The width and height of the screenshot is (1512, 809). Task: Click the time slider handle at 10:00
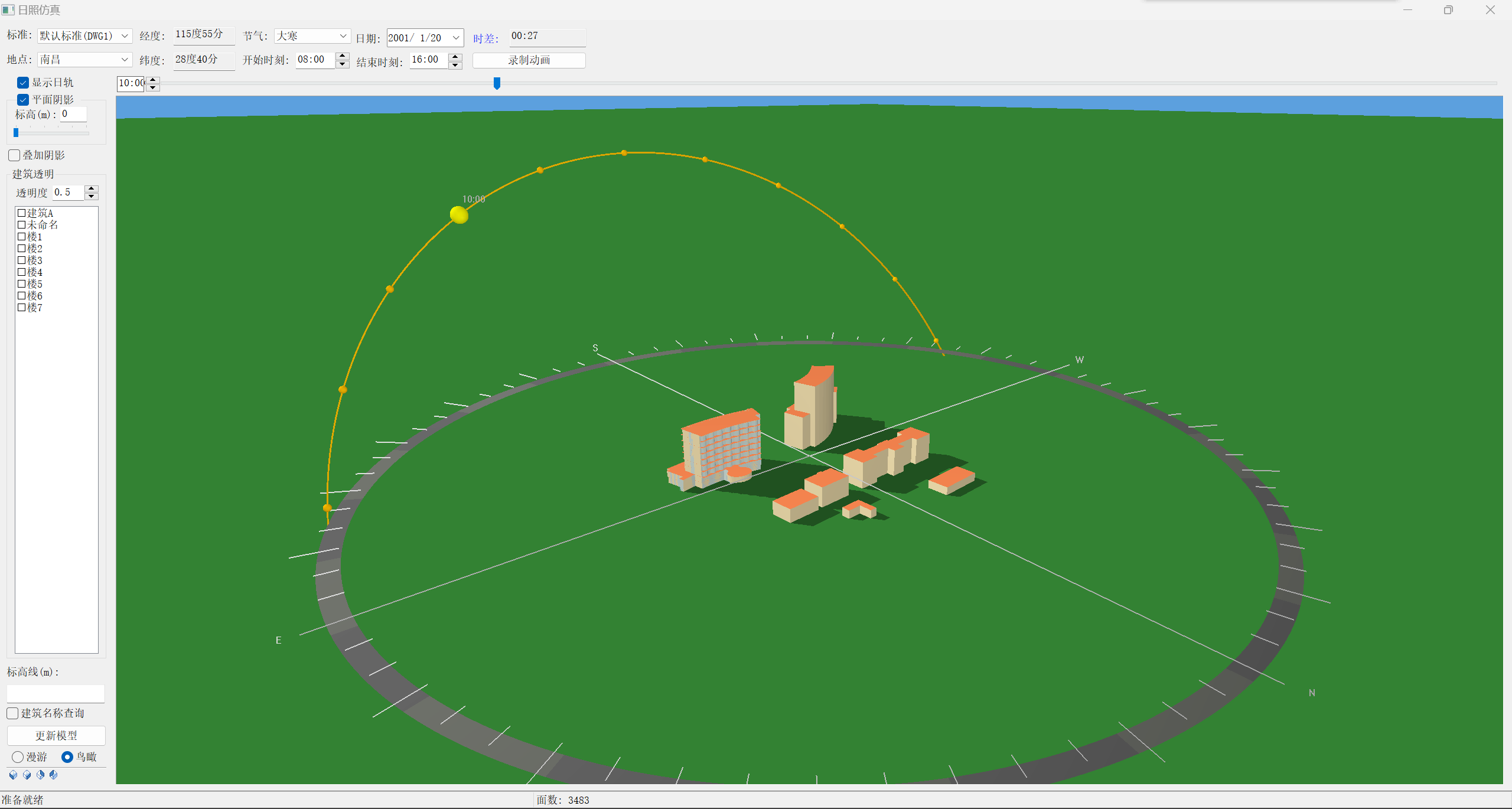tap(497, 83)
